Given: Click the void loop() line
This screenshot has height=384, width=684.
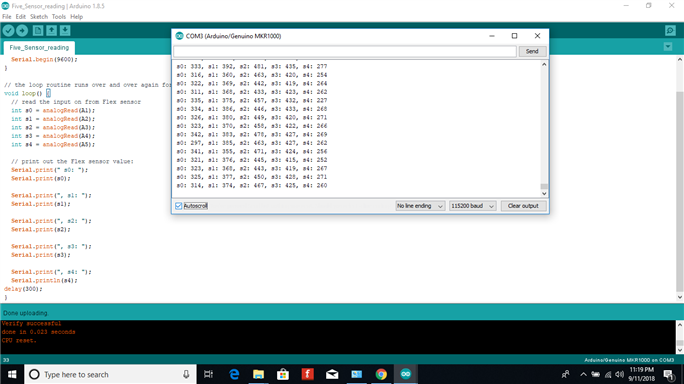Looking at the screenshot, I should (x=27, y=93).
